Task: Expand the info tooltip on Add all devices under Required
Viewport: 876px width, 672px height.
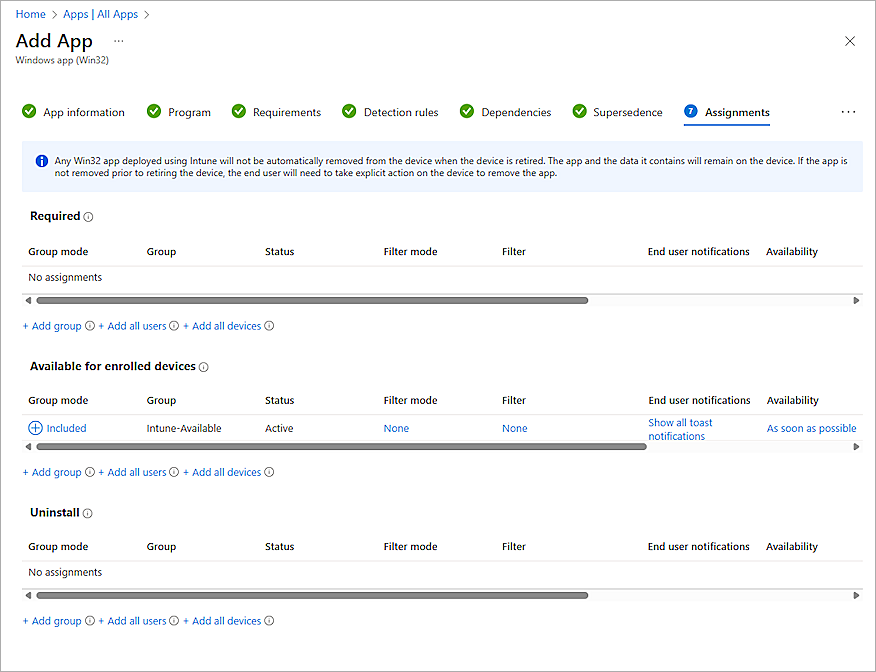Action: 267,325
